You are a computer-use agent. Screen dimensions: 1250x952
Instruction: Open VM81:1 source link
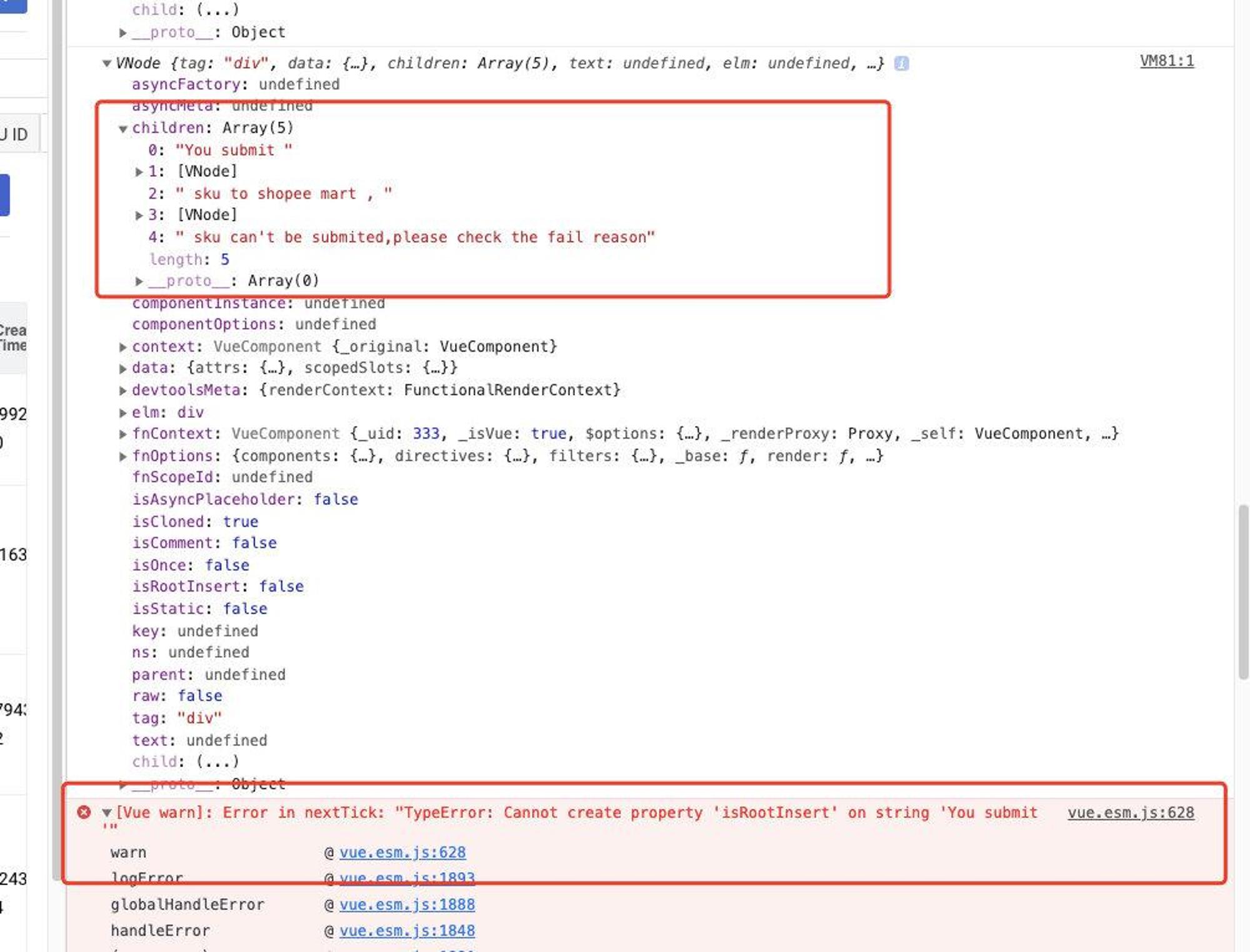tap(1167, 61)
